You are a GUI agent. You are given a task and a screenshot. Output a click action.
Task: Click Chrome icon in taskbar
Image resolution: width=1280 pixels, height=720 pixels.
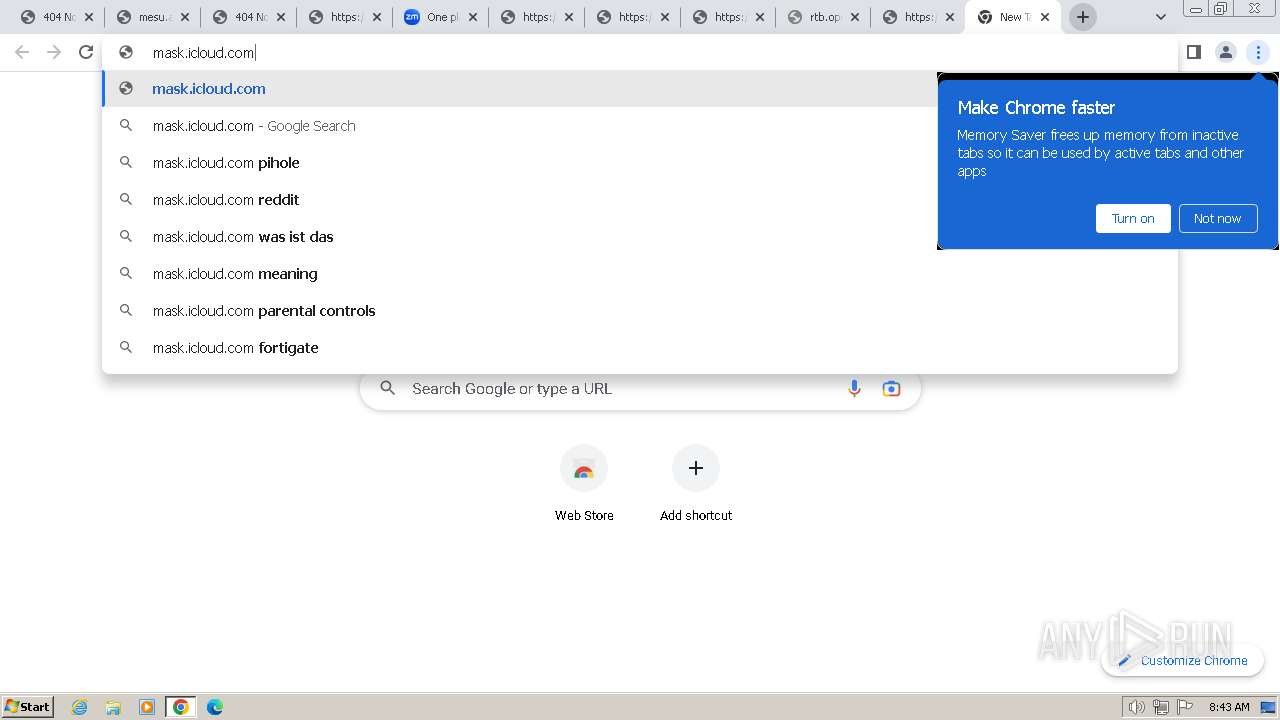(181, 707)
